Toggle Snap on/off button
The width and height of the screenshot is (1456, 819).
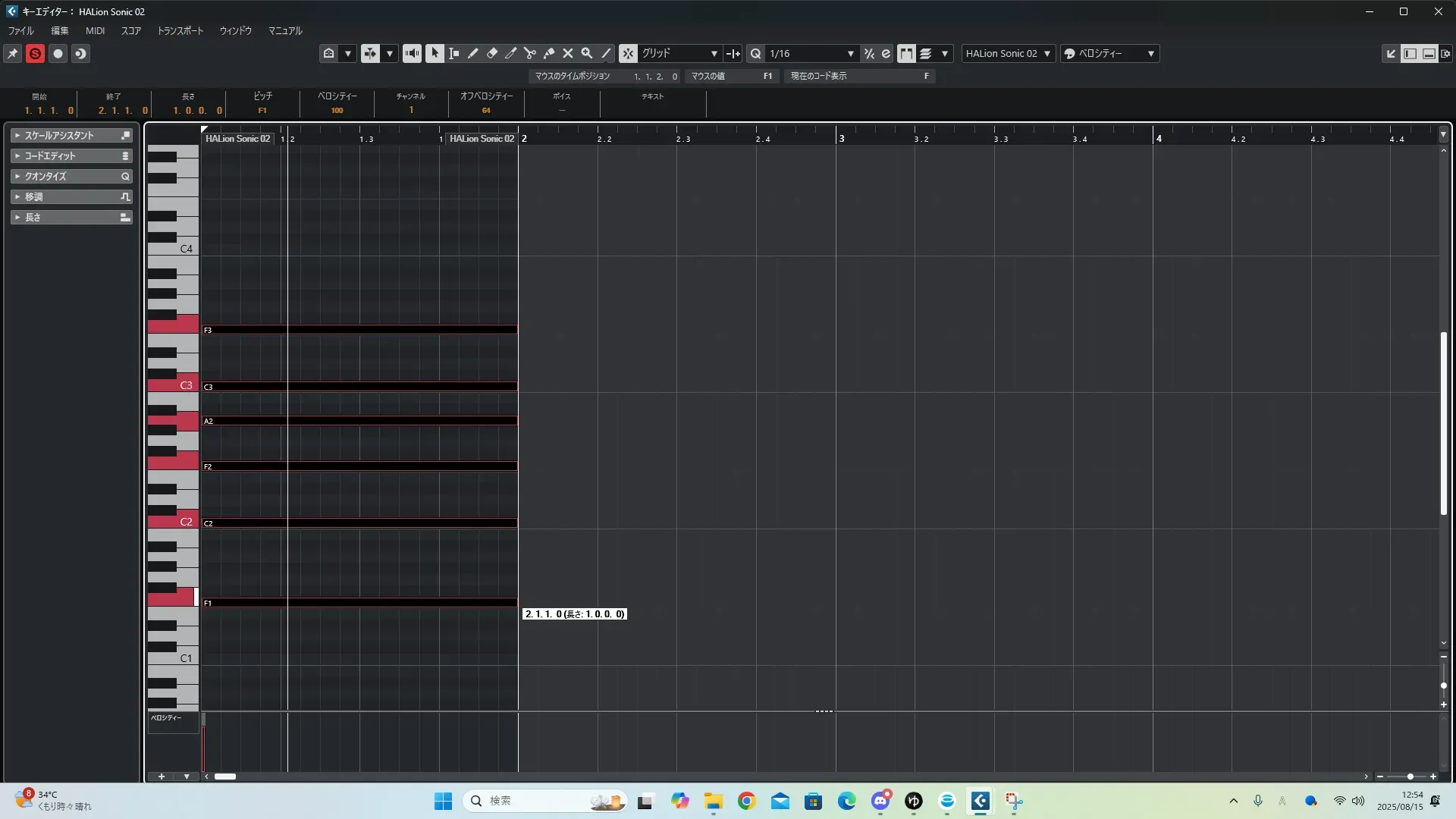click(x=628, y=53)
